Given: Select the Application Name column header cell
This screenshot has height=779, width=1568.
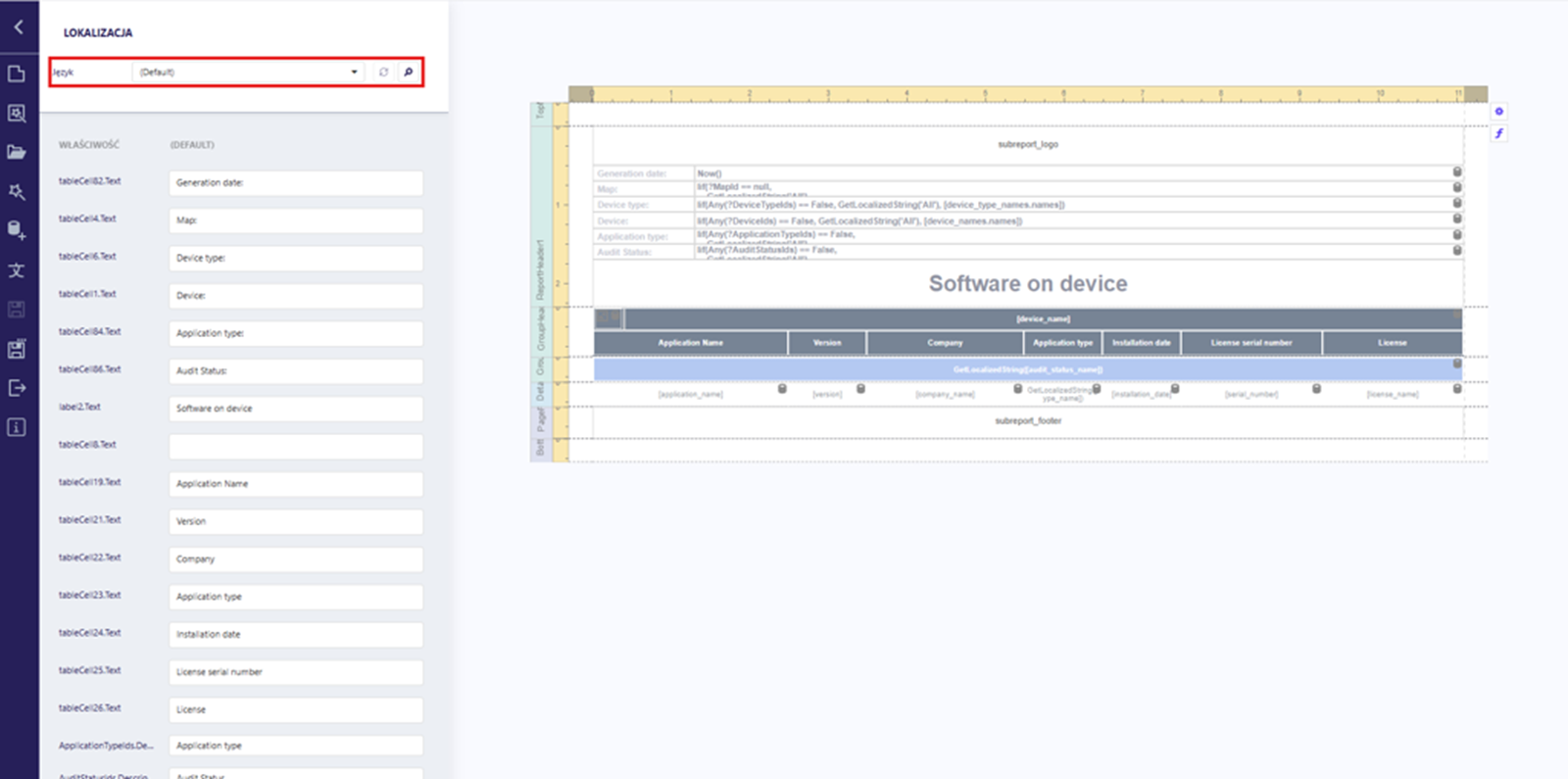Looking at the screenshot, I should point(690,343).
